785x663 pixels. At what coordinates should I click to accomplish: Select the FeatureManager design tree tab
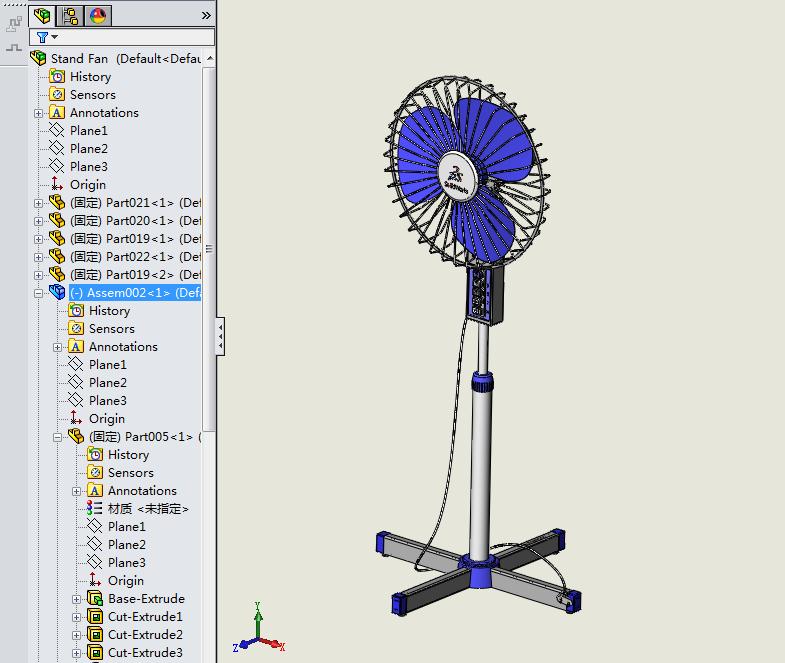(42, 15)
